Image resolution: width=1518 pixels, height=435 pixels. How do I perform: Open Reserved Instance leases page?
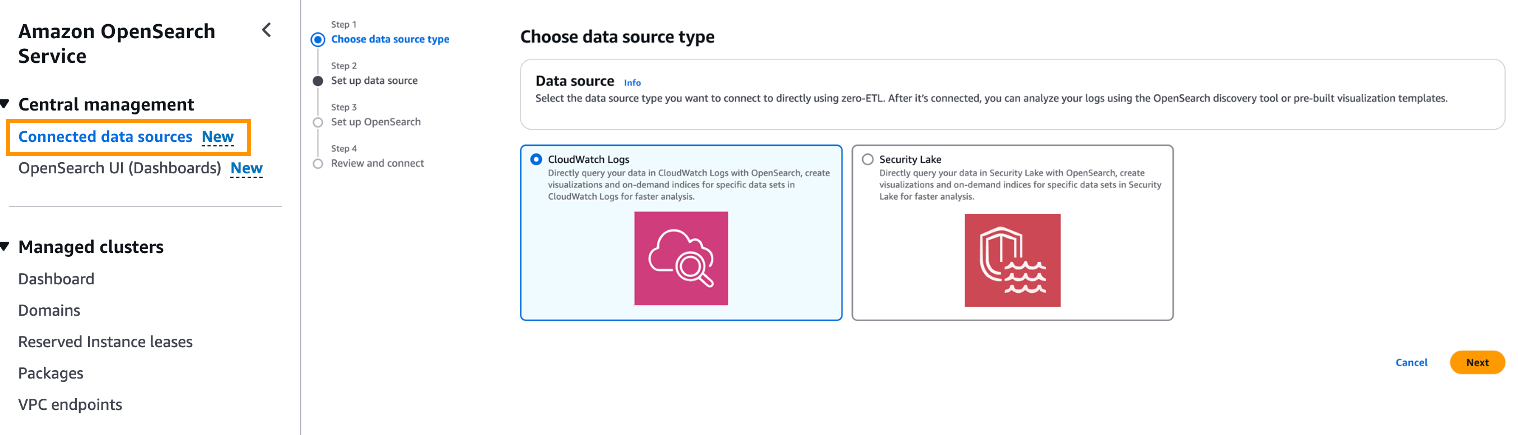click(x=105, y=342)
